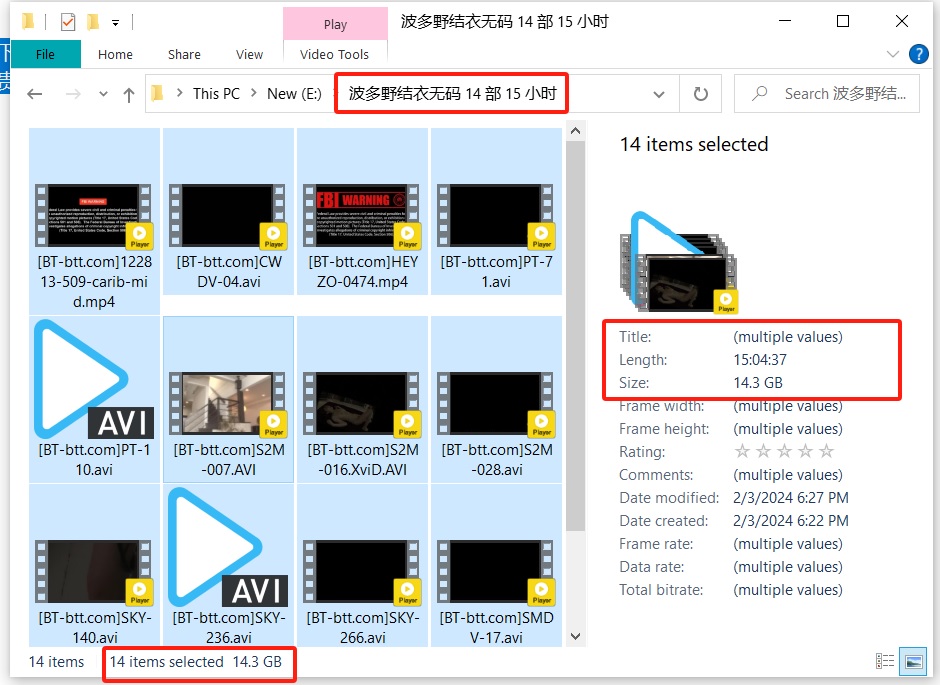This screenshot has width=940, height=685.
Task: Set rating to five stars
Action: click(826, 452)
